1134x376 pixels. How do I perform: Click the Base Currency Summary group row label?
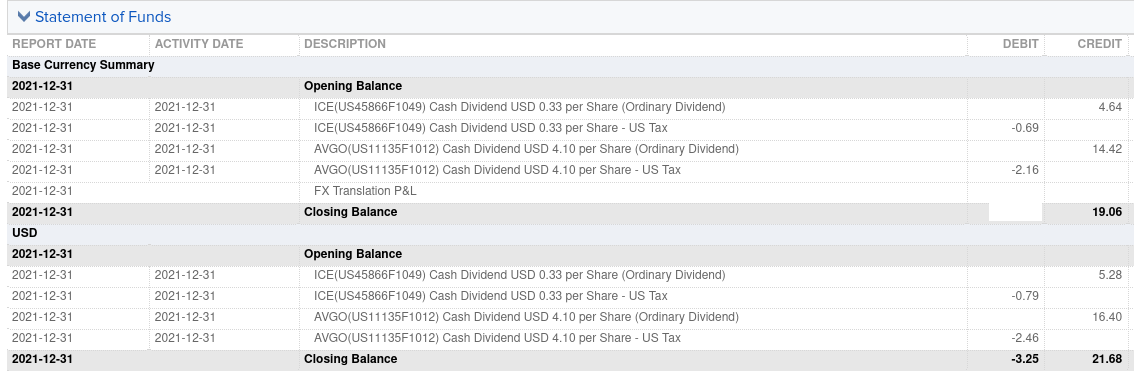[x=83, y=65]
